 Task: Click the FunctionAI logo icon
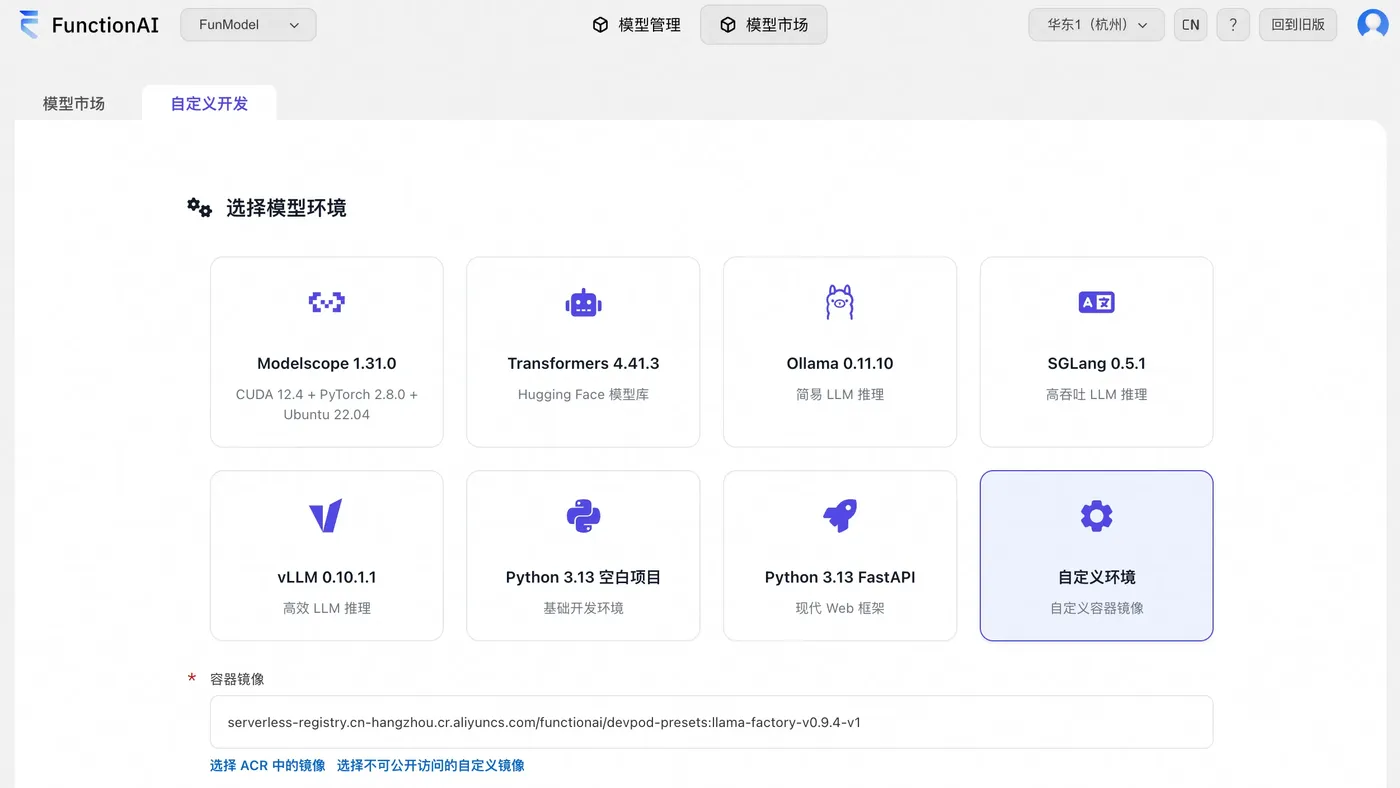pyautogui.click(x=30, y=25)
